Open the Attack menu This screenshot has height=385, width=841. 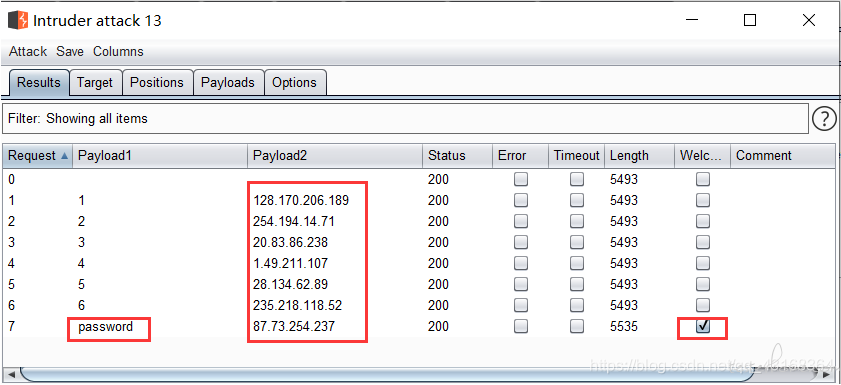click(x=28, y=51)
